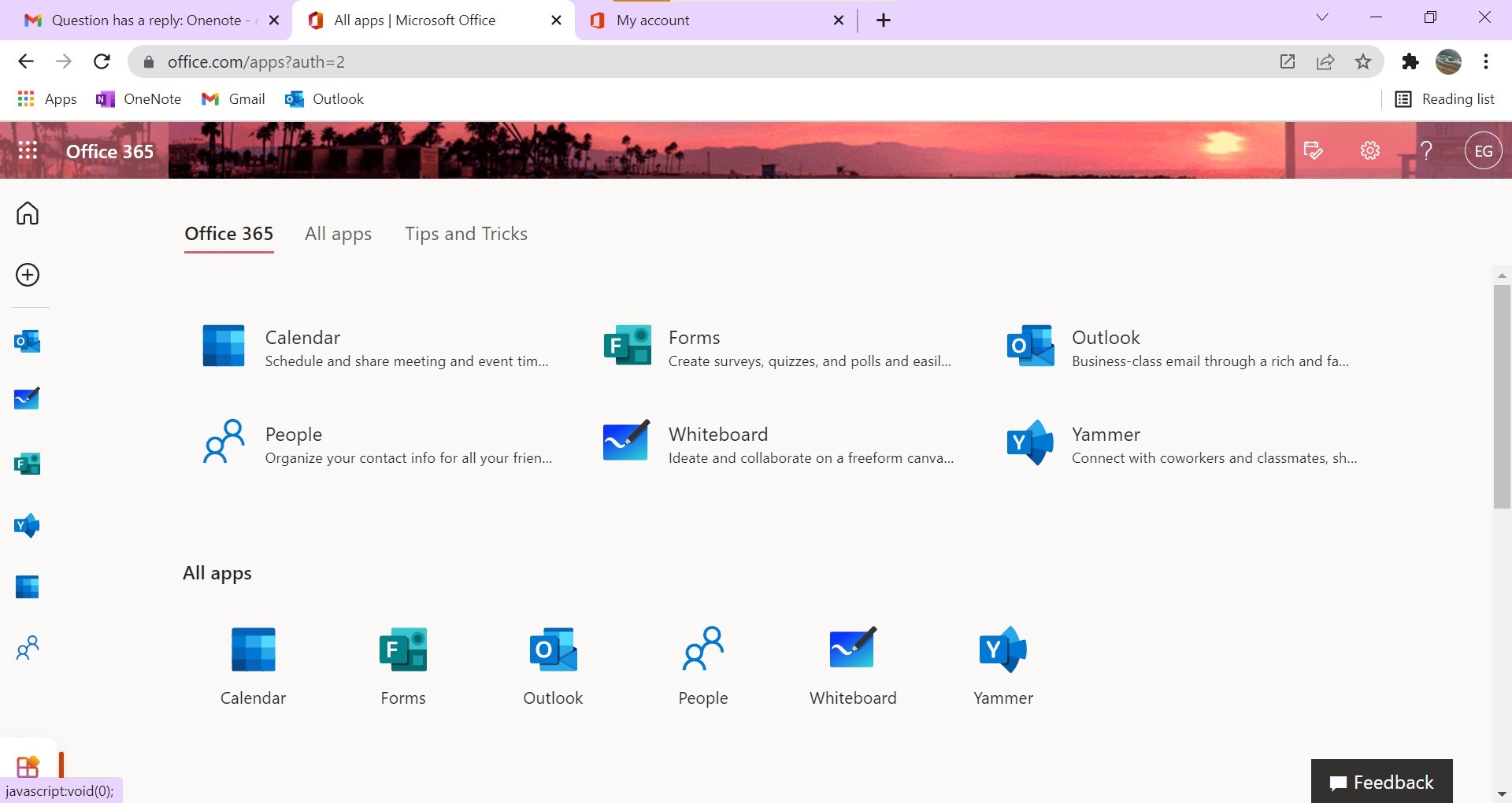Open the Calendar card in the Office 365 list

click(x=376, y=346)
